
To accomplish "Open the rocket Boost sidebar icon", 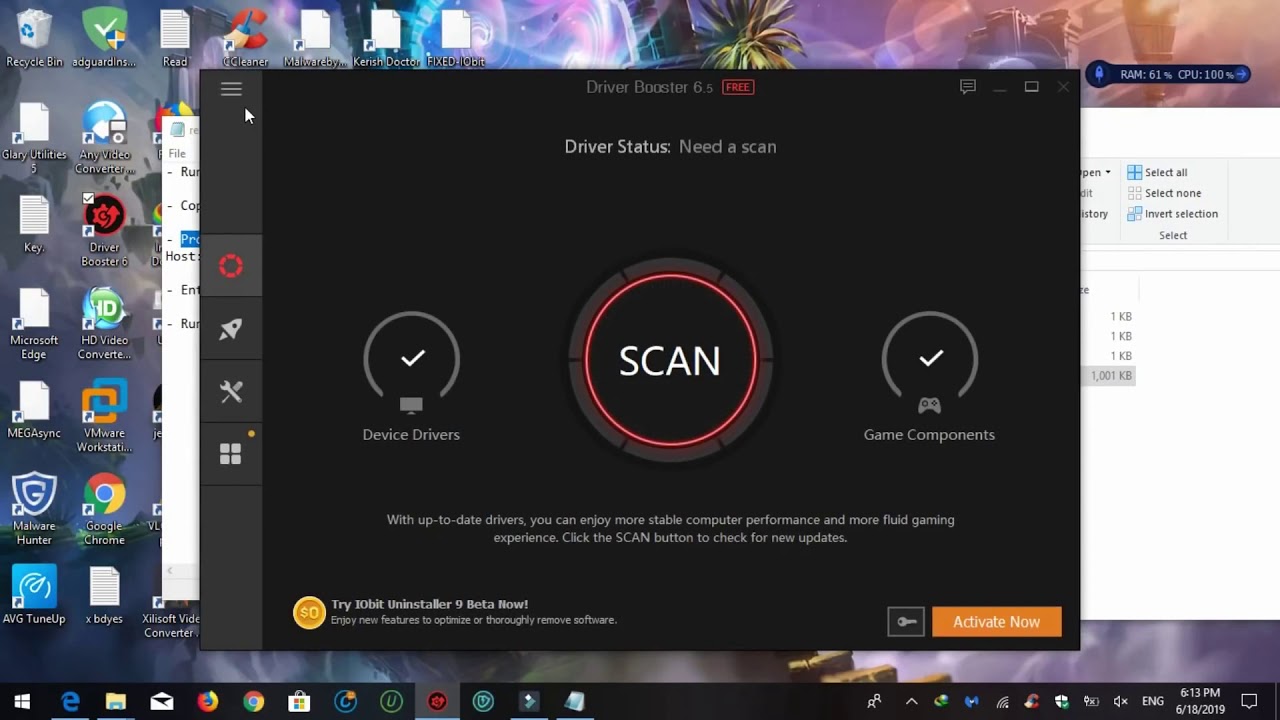I will coord(231,329).
